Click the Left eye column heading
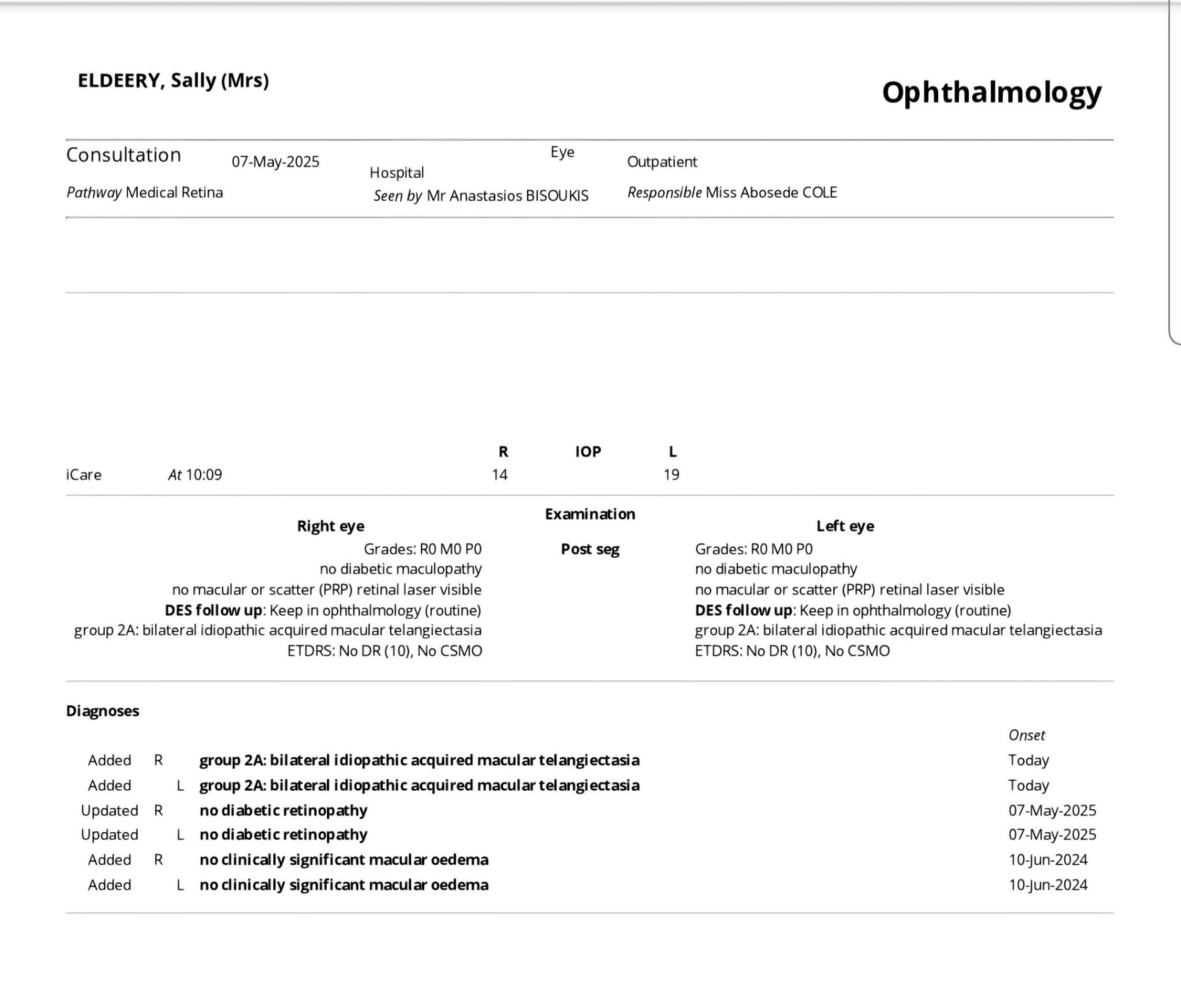Viewport: 1181px width, 1008px height. (x=845, y=526)
